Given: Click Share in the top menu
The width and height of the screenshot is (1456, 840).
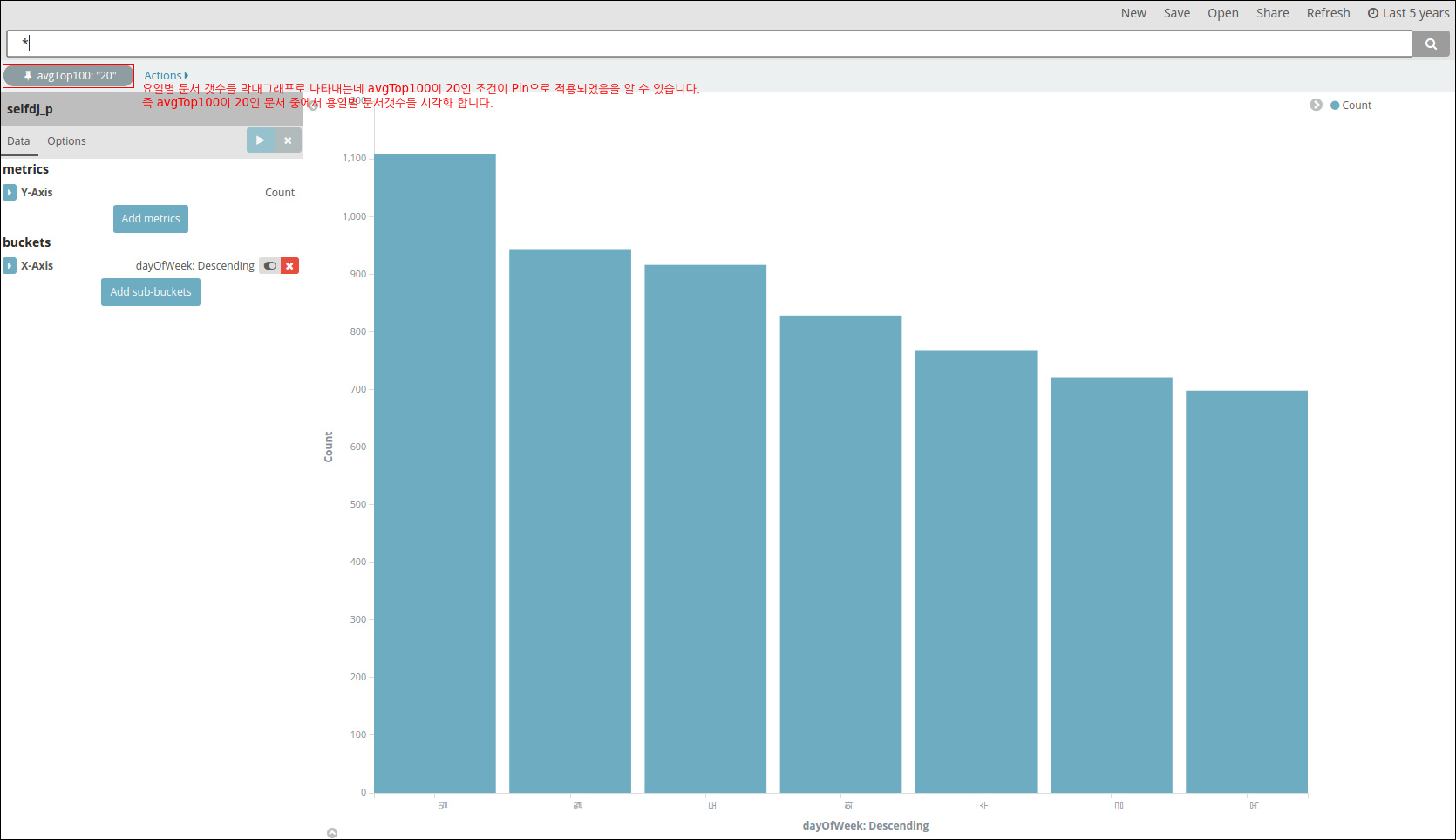Looking at the screenshot, I should 1273,13.
